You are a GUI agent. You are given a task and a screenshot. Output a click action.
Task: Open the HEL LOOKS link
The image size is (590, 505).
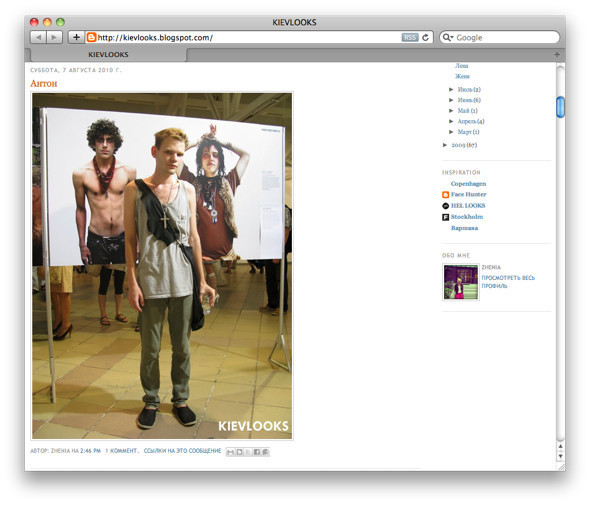click(x=468, y=206)
